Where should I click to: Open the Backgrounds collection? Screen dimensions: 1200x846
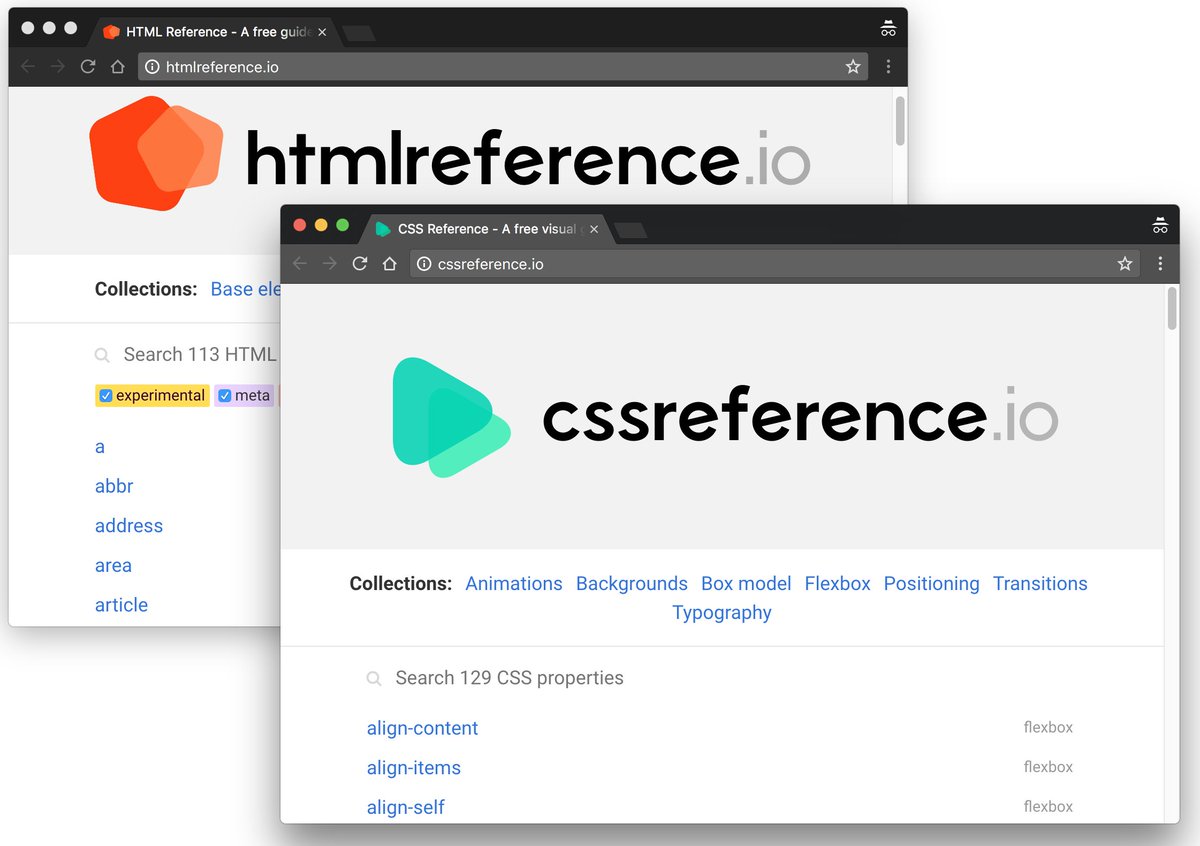point(632,584)
